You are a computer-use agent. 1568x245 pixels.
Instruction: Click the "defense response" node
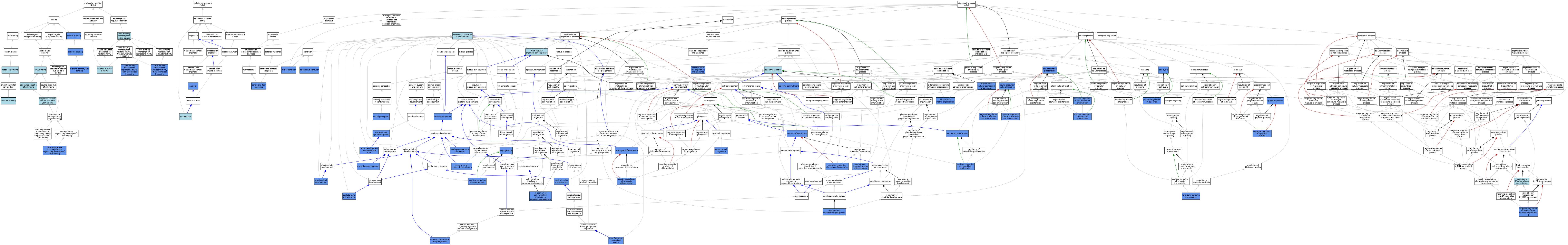coord(273,52)
